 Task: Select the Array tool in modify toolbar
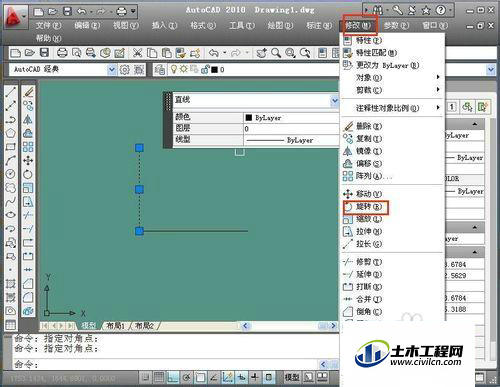point(28,147)
